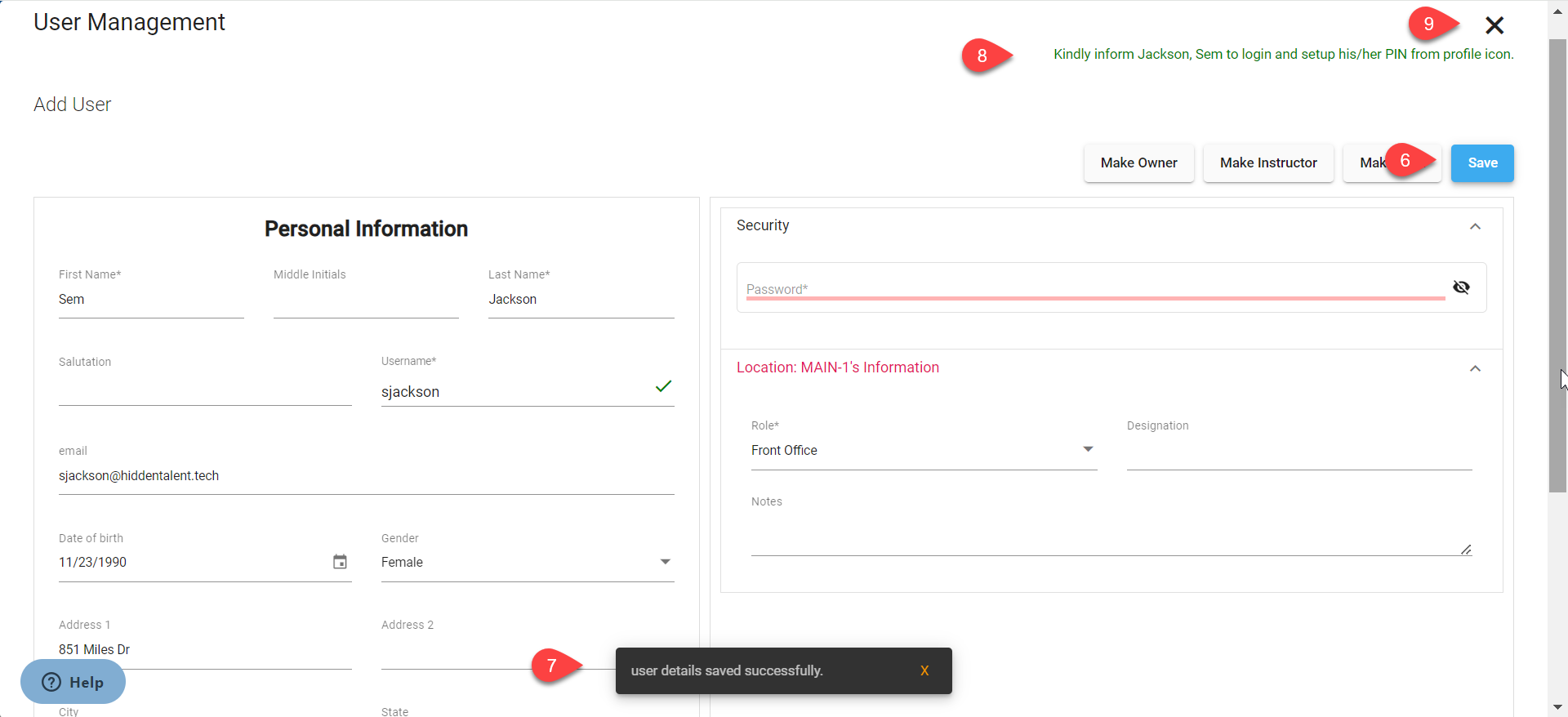Click the scroll down arrow of scrollbar
This screenshot has width=1568, height=717.
1557,707
